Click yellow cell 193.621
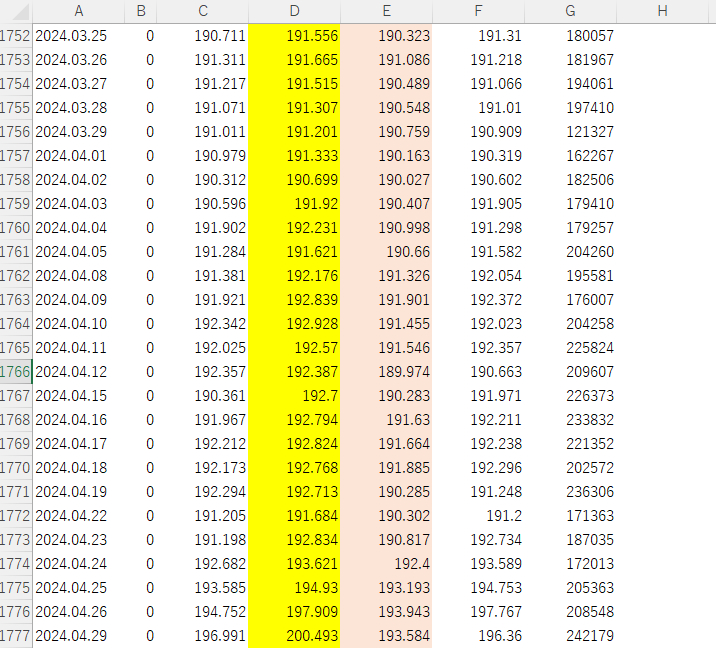The height and width of the screenshot is (648, 716). 295,564
